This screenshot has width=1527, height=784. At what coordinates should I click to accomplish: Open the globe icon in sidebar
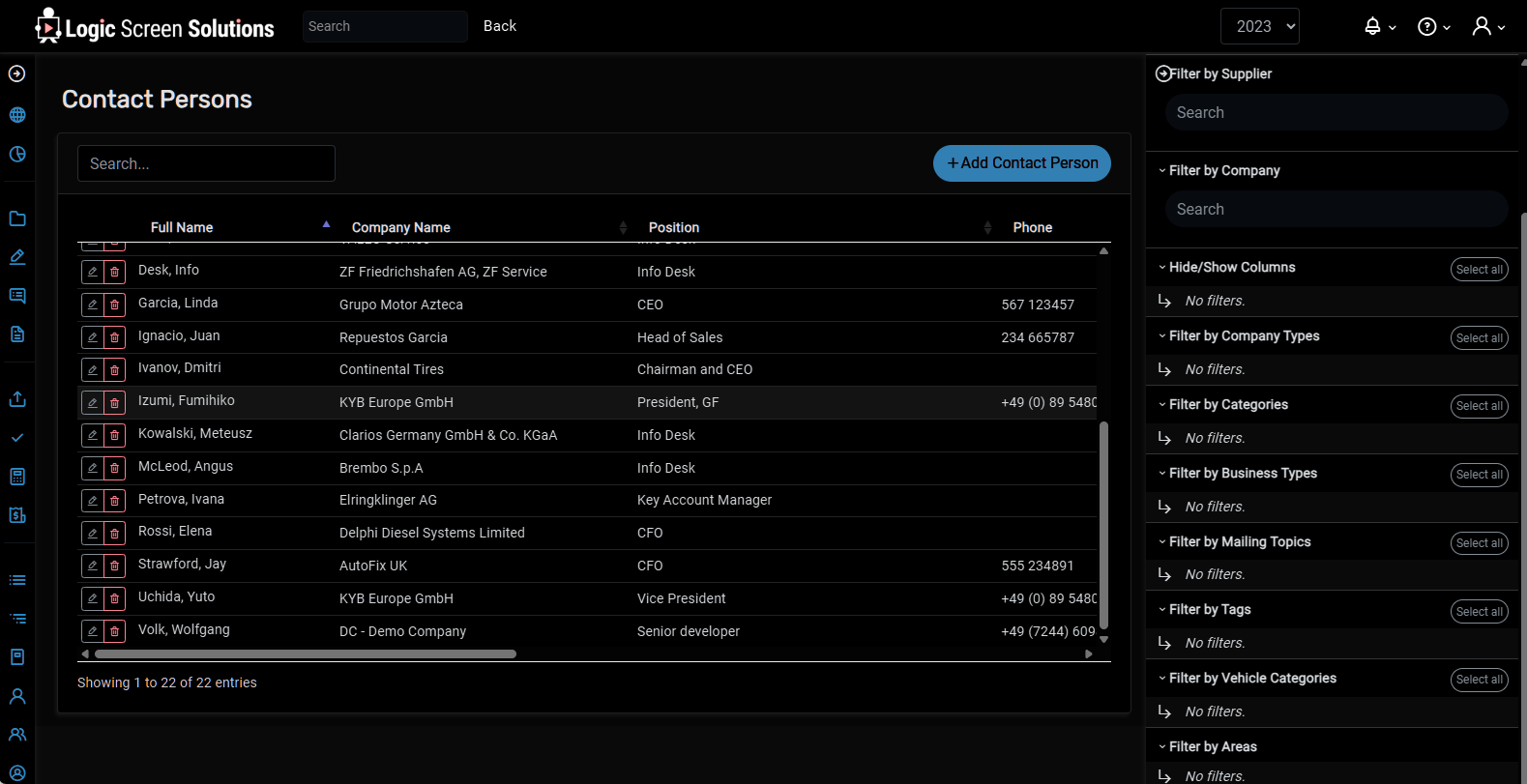[16, 115]
